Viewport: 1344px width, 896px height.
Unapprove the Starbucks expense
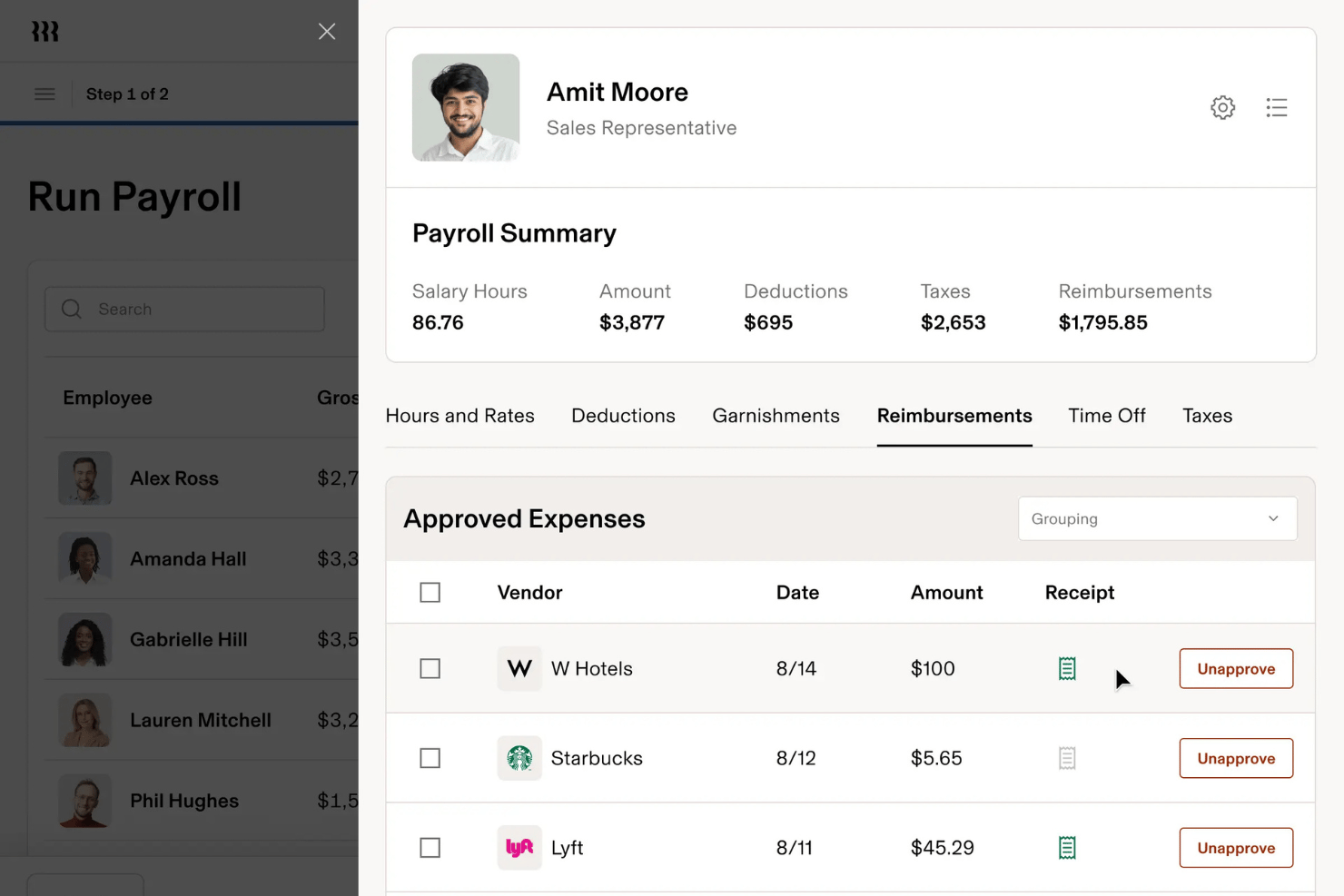tap(1236, 758)
